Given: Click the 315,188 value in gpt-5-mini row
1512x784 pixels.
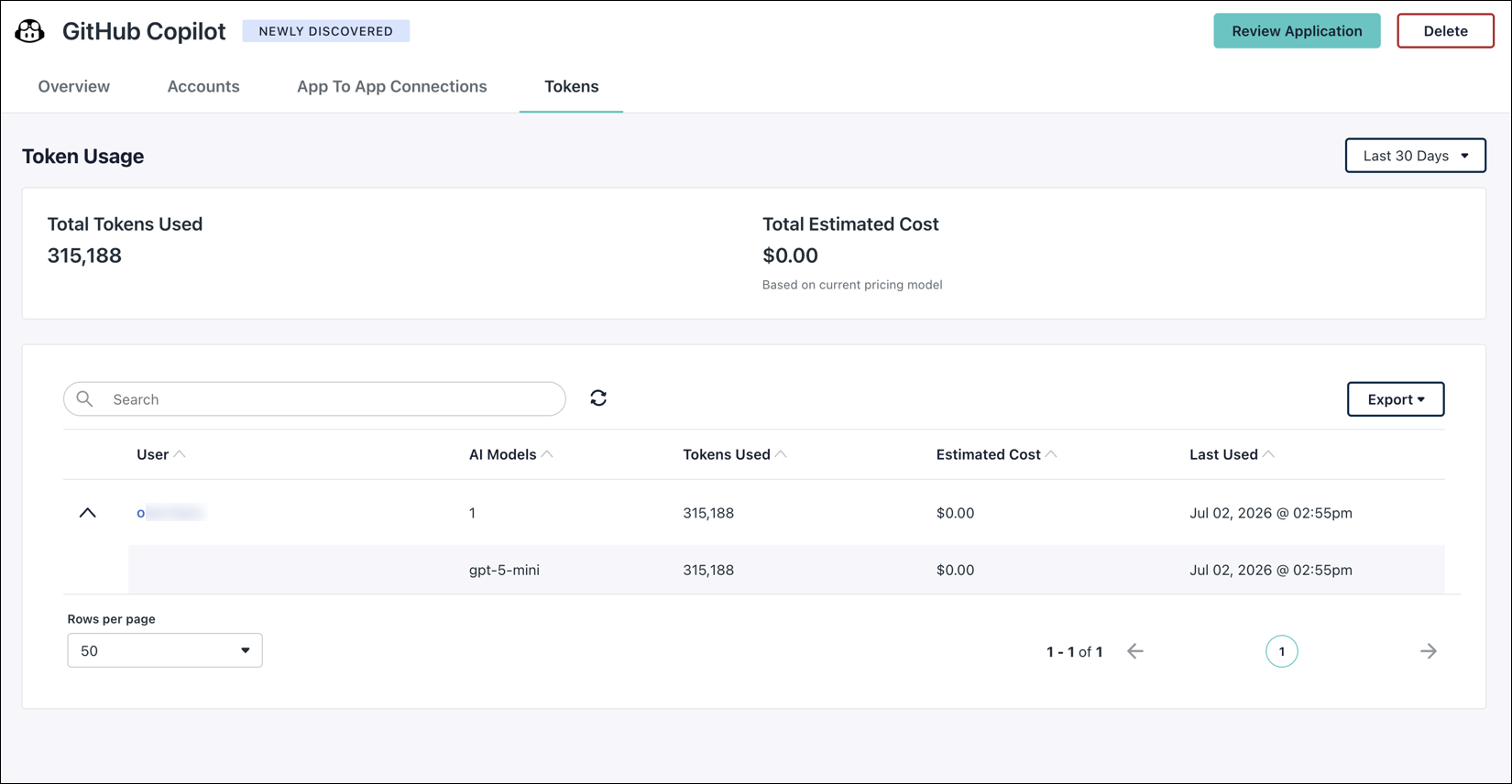Looking at the screenshot, I should 708,570.
